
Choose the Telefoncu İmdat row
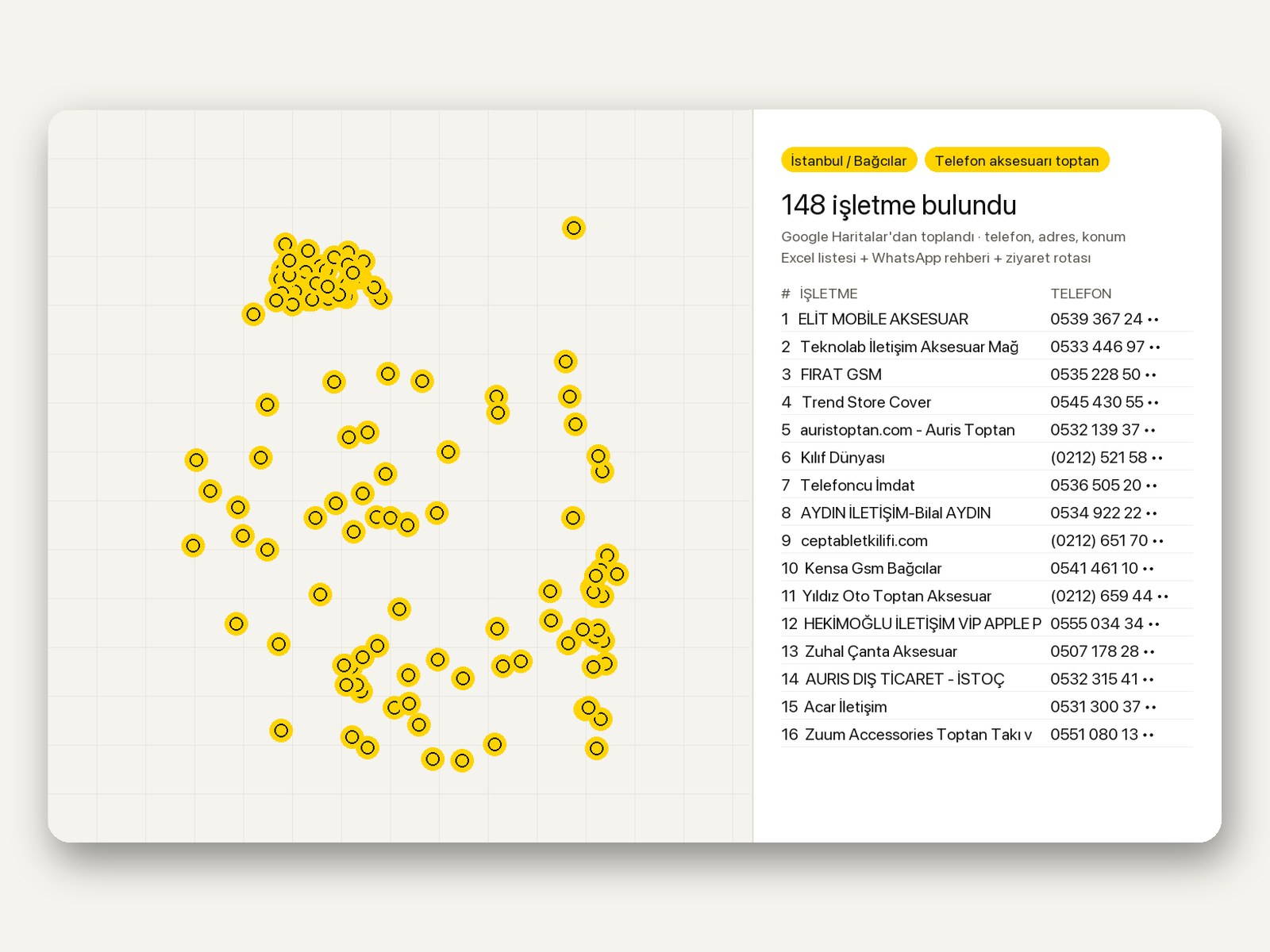987,485
